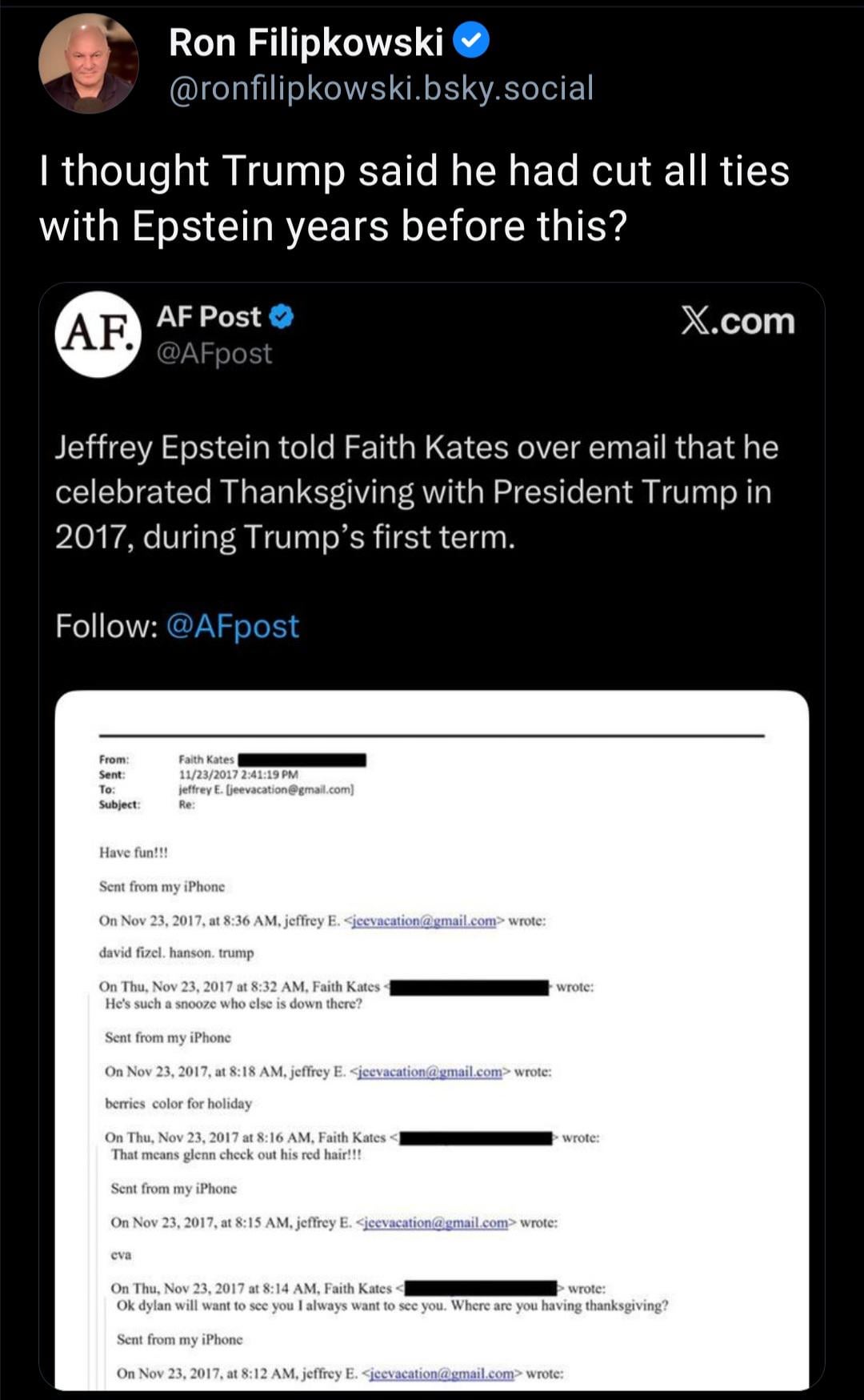
Task: Click the redacted bar beside From: Faith Kates
Action: [302, 760]
